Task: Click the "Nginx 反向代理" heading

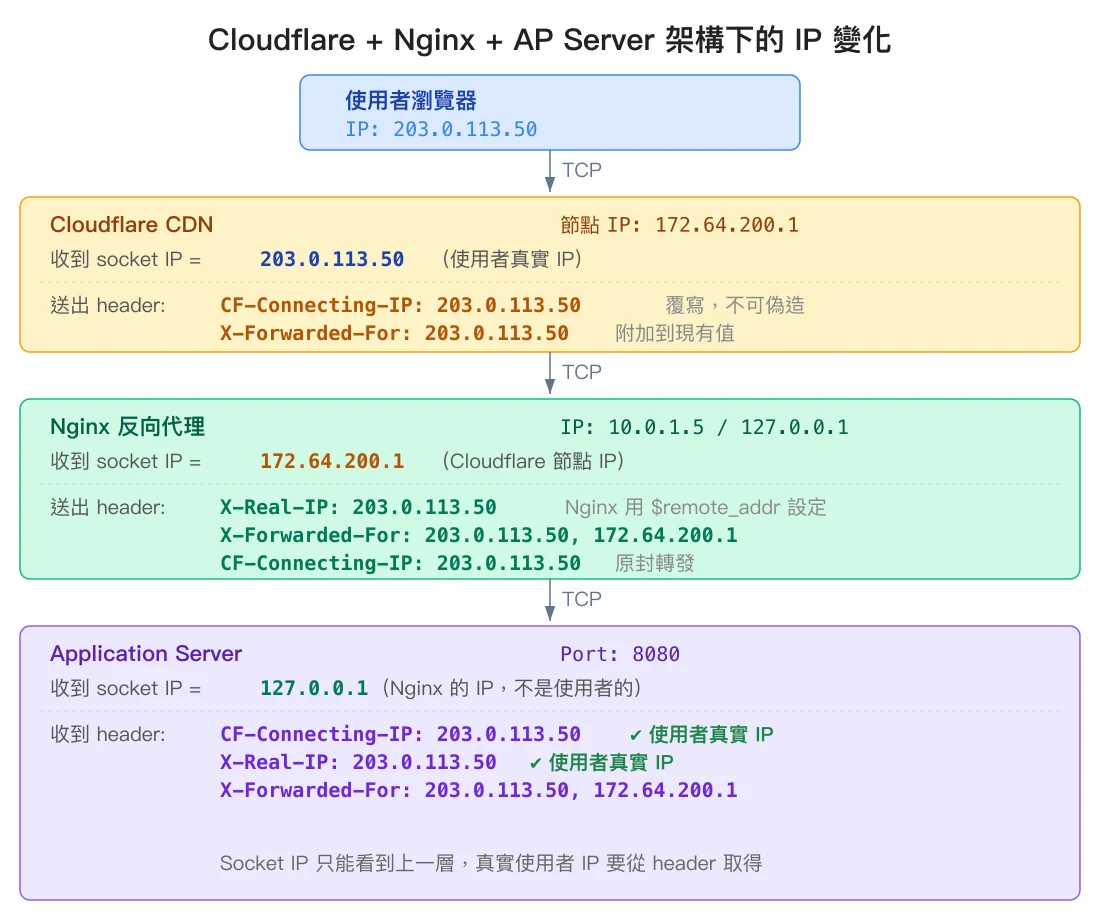Action: tap(128, 427)
